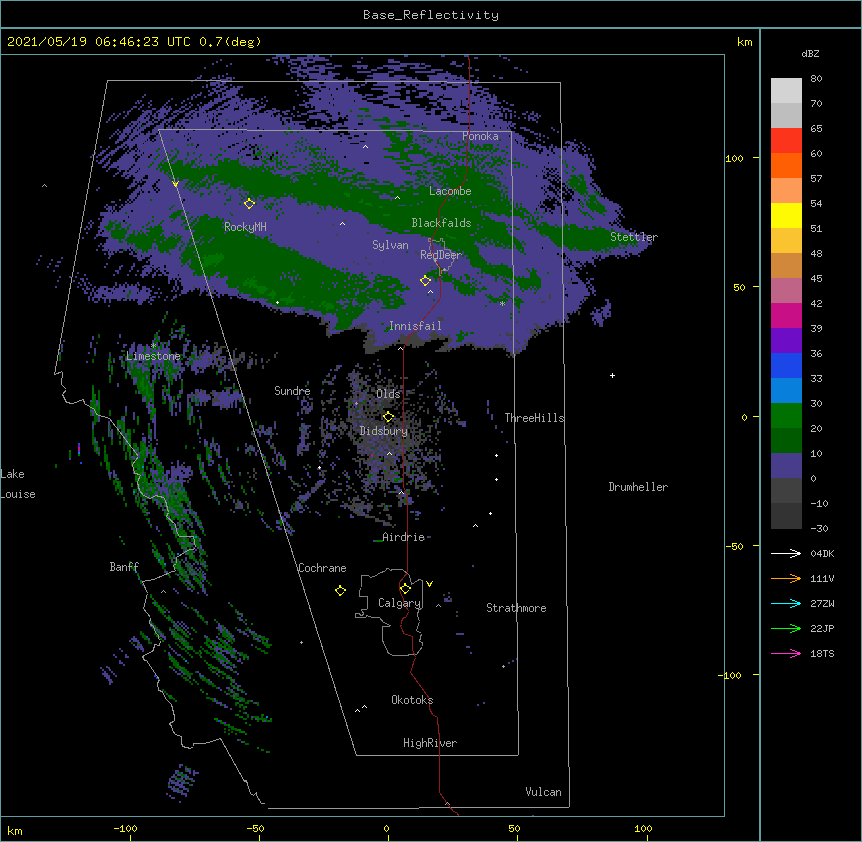Click the Blackfalds city label
Viewport: 862px width, 842px height.
[441, 223]
